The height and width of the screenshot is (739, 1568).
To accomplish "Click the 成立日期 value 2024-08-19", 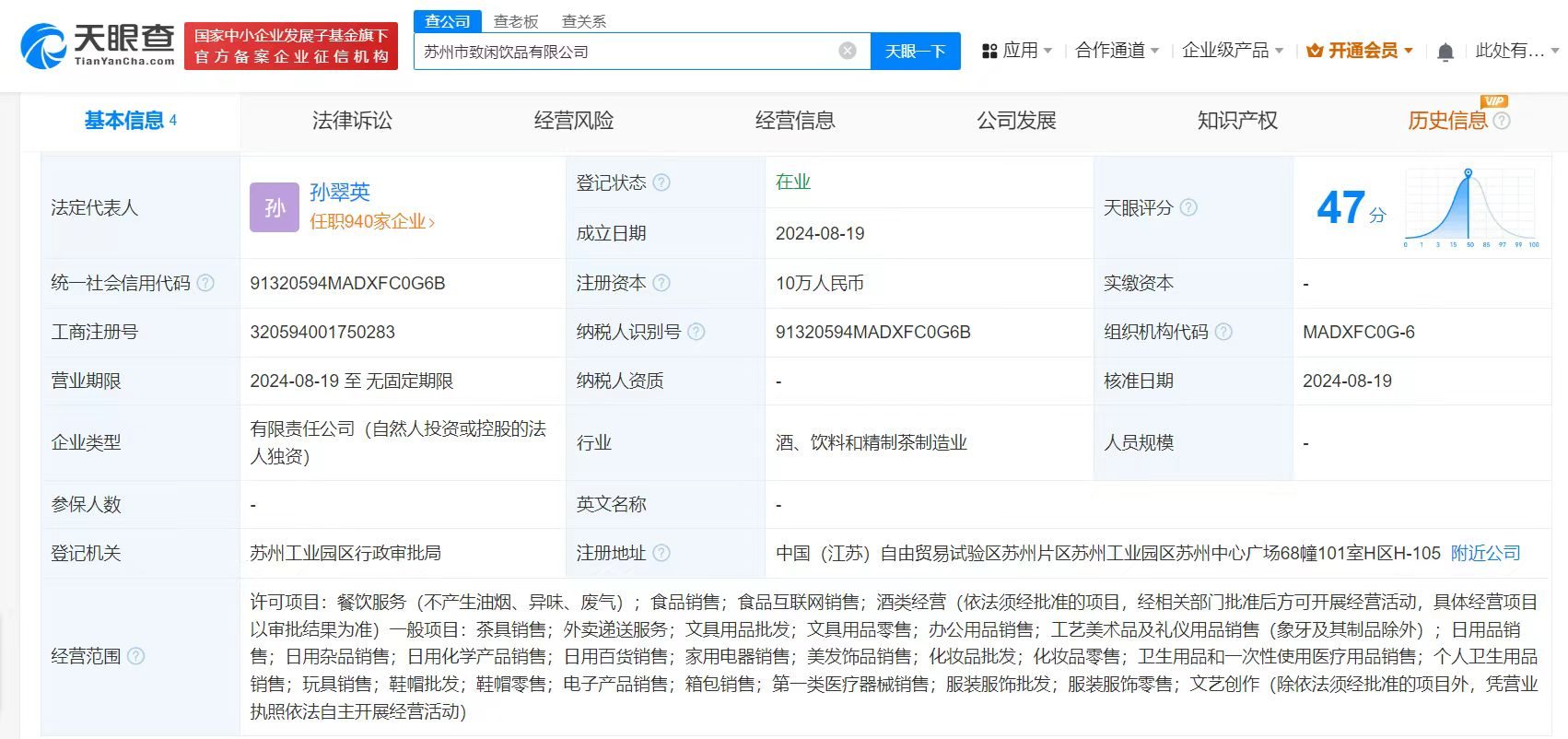I will [x=820, y=233].
